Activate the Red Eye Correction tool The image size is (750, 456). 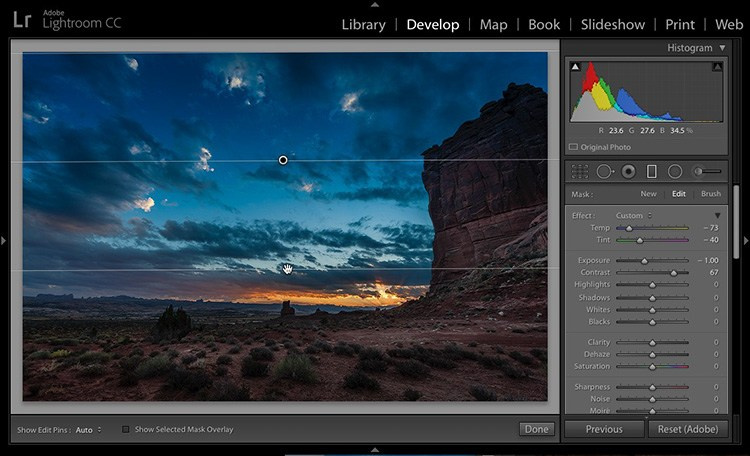pos(628,172)
